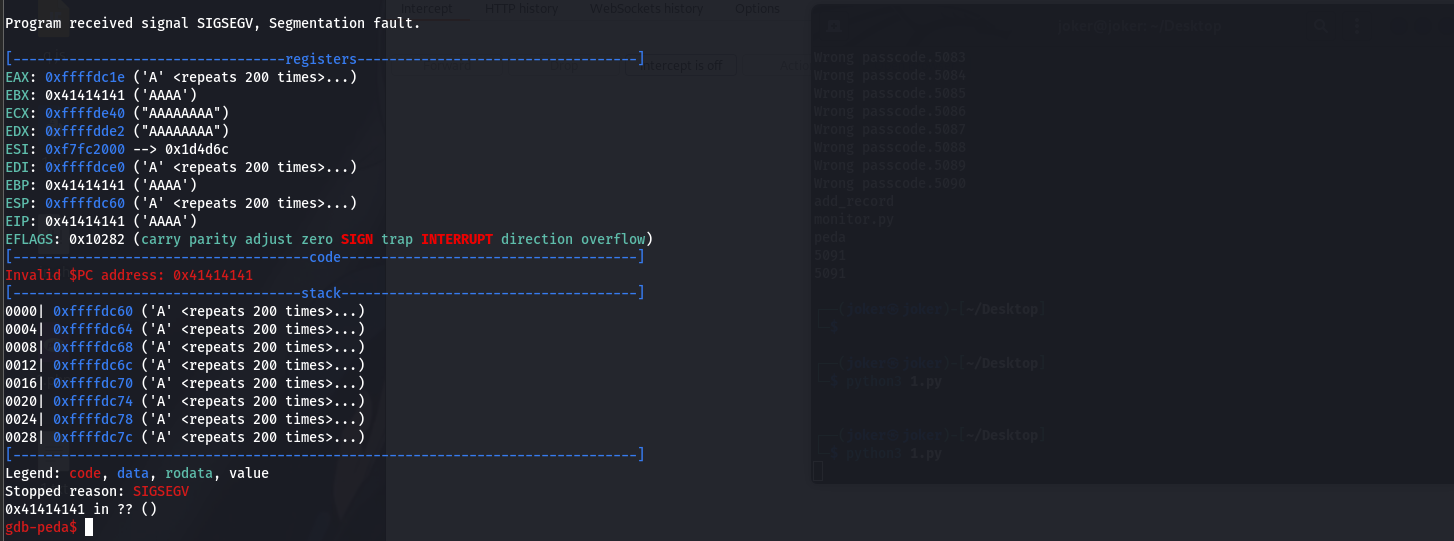The height and width of the screenshot is (541, 1454).
Task: Go to the Options tab
Action: tap(757, 9)
